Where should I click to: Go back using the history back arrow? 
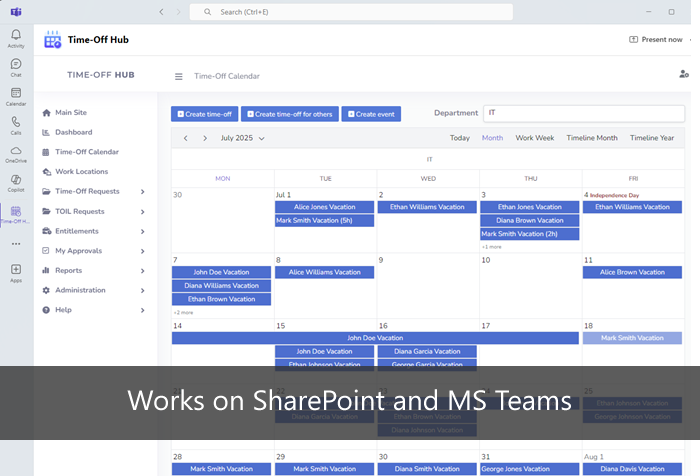[x=161, y=12]
